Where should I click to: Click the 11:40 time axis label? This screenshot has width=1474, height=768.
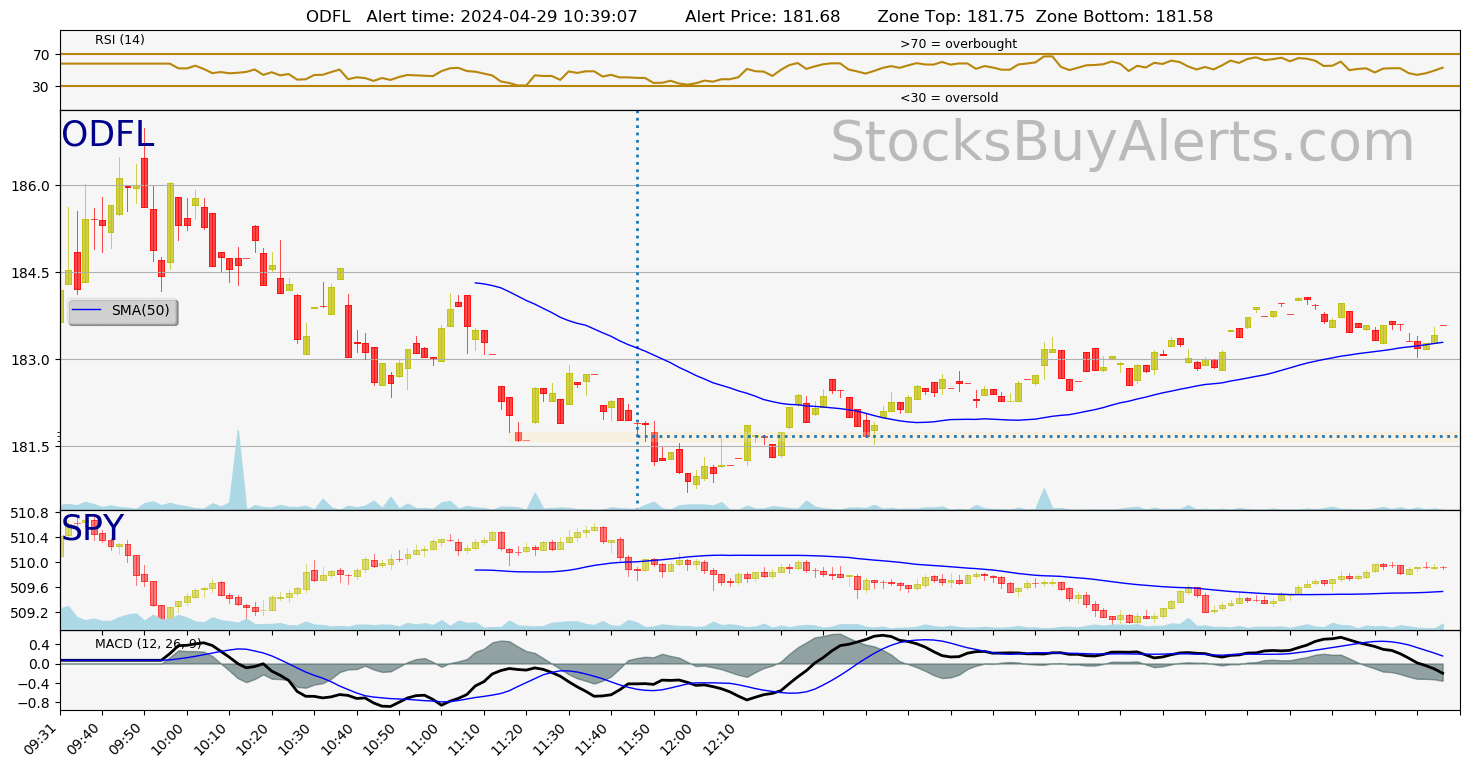click(x=593, y=737)
